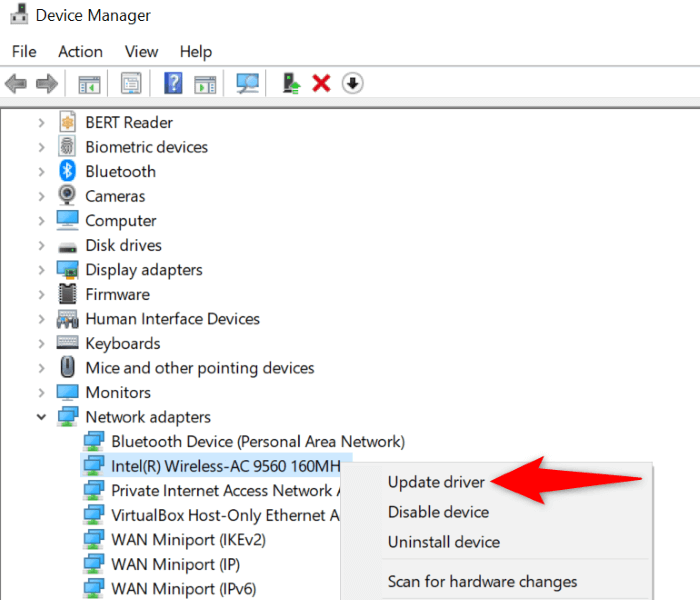
Task: Select Private Internet Access Network adapter
Action: tap(226, 491)
